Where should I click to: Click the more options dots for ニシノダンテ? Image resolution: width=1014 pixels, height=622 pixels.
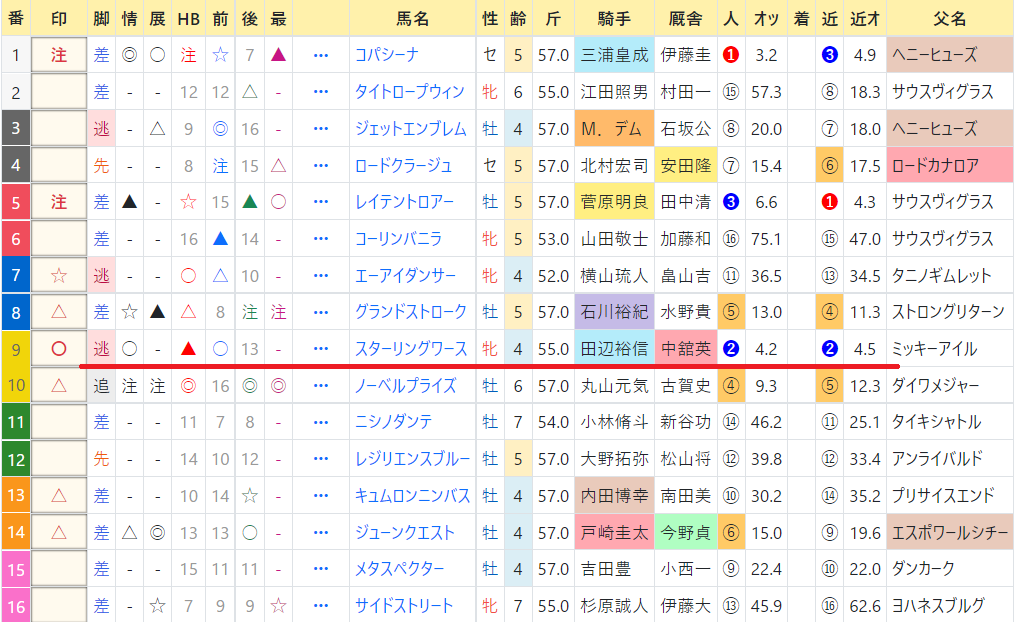coord(321,423)
